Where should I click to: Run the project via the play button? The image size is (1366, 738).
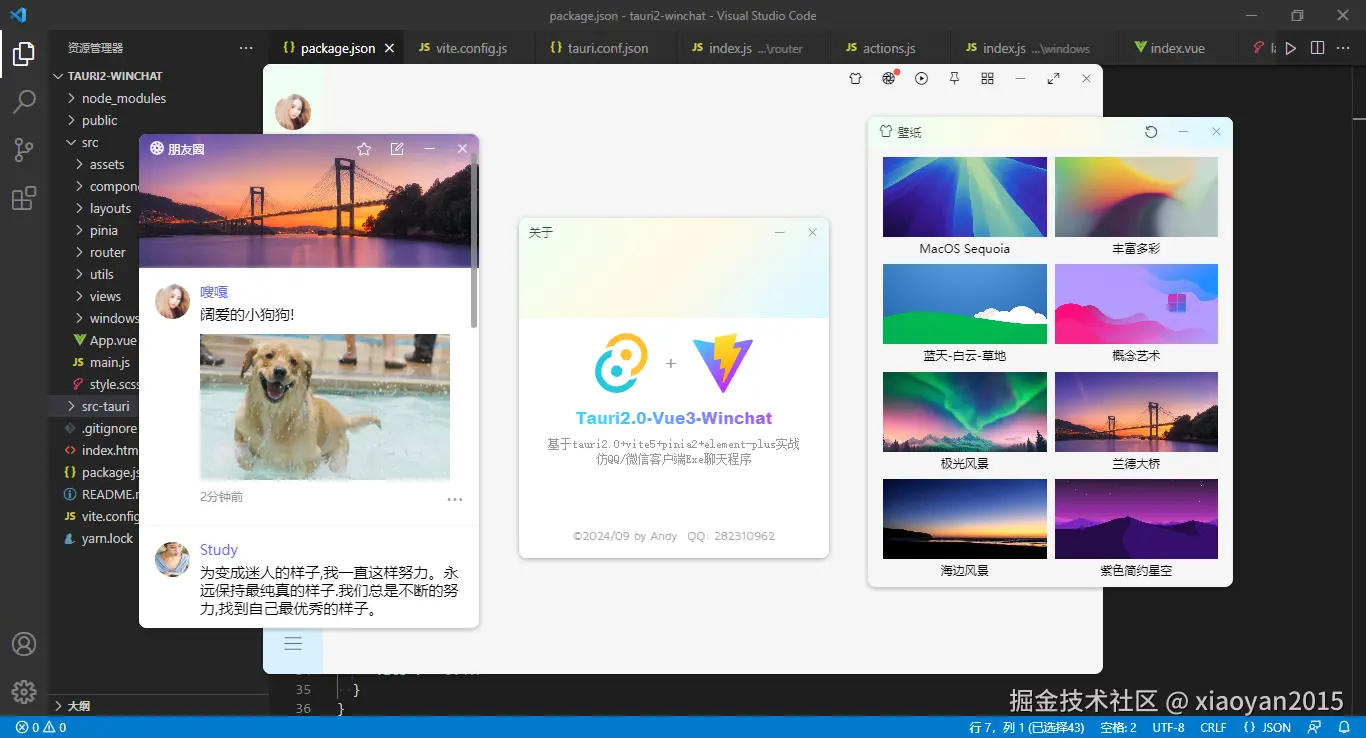tap(1290, 47)
